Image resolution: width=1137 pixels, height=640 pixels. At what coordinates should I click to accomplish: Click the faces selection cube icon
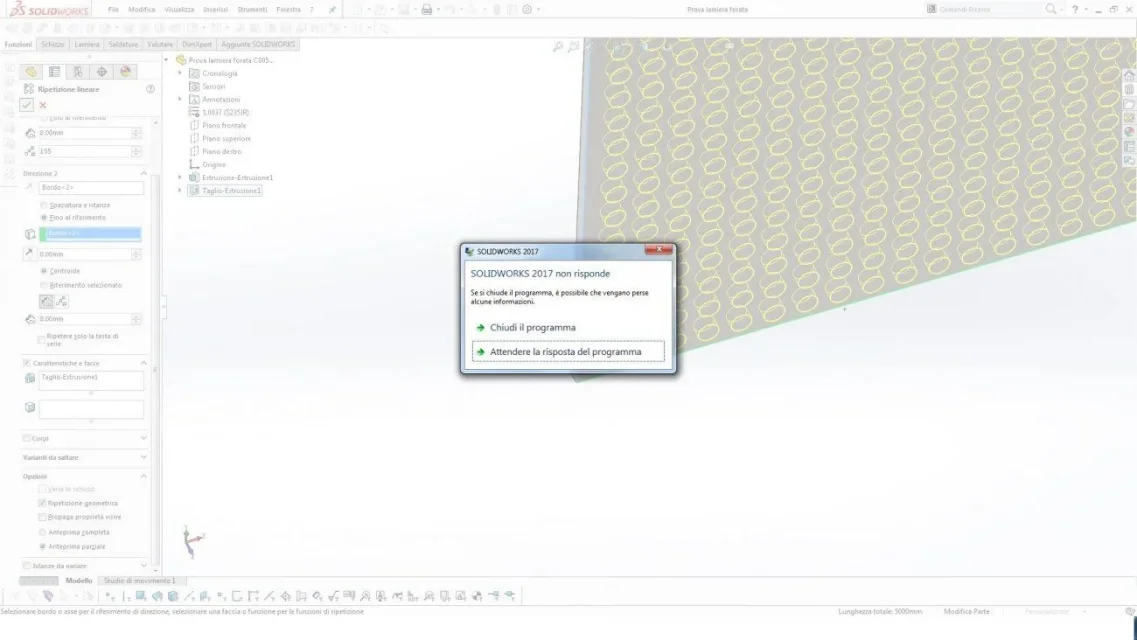(30, 407)
